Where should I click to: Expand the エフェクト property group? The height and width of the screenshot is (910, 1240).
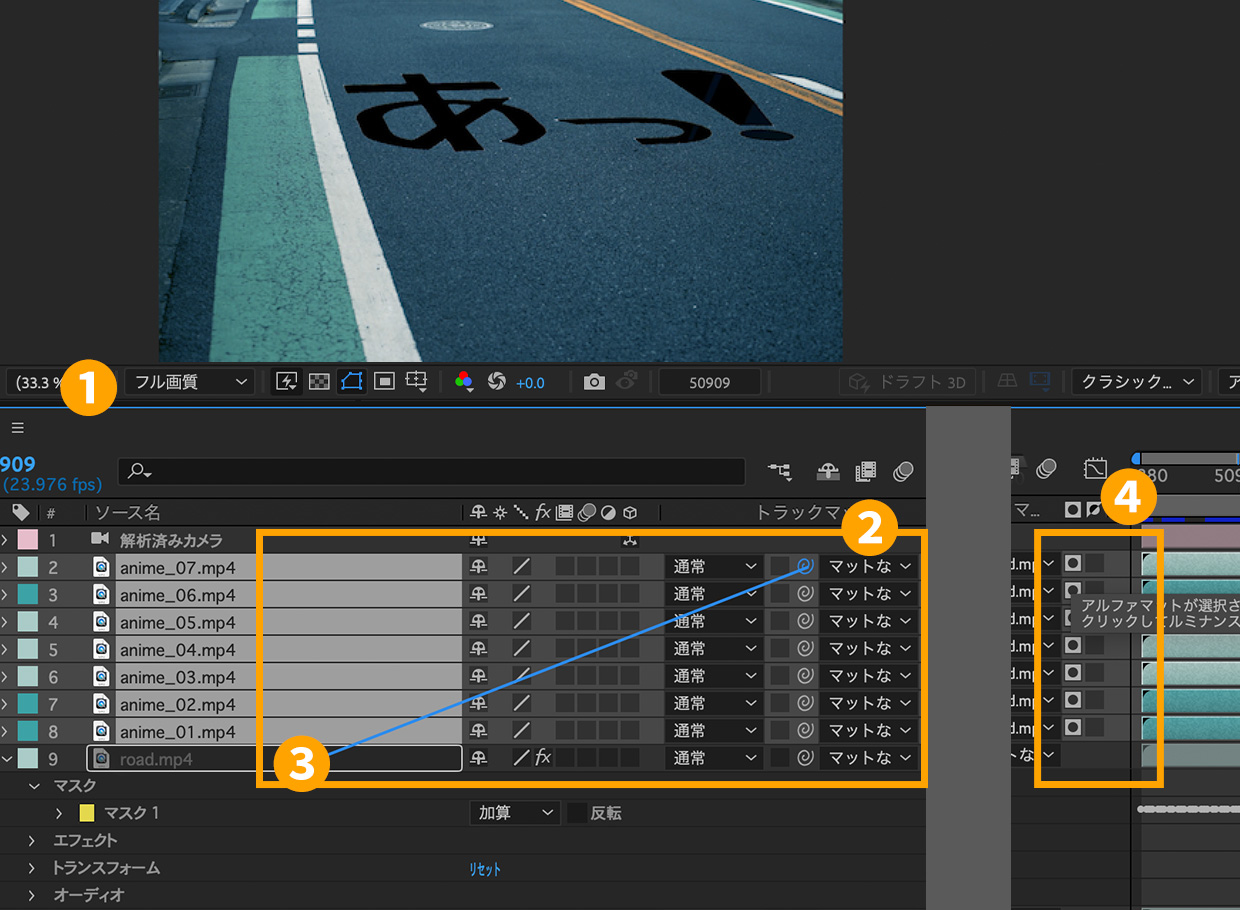point(31,841)
